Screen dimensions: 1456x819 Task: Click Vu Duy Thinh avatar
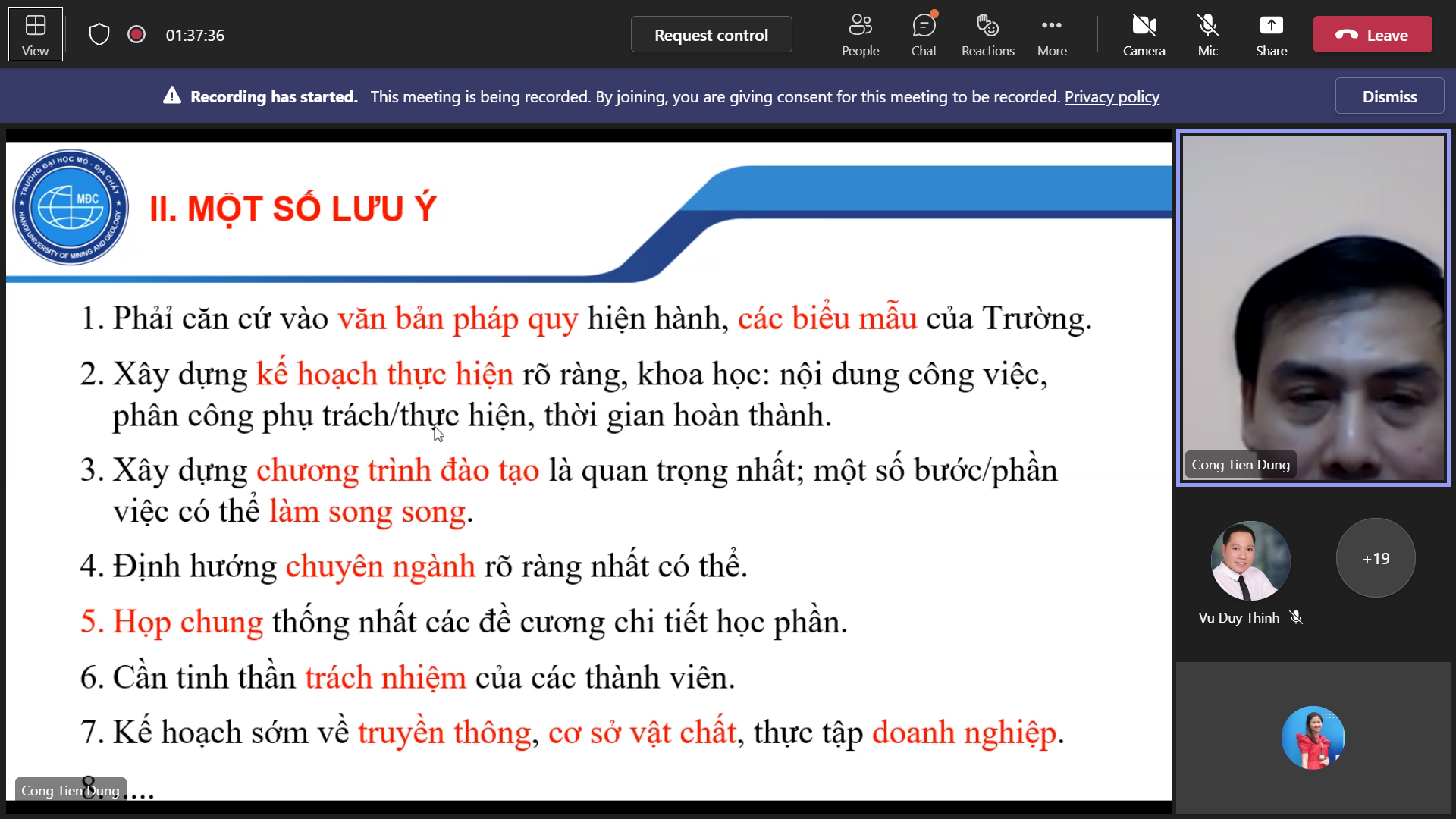click(1250, 560)
